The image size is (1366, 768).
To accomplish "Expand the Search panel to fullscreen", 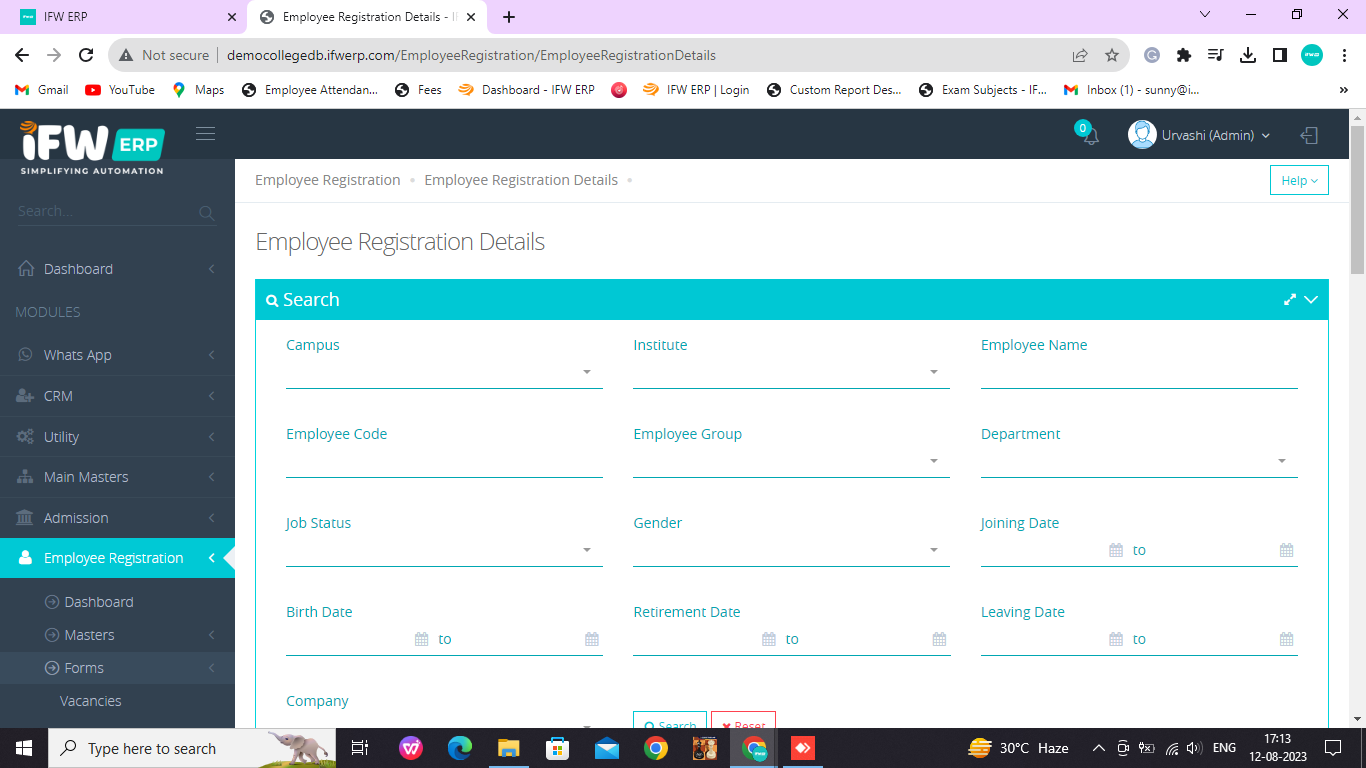I will pos(1290,299).
